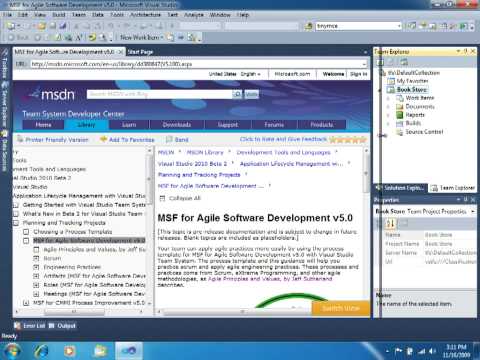Click the Save All toolbar icon

tap(62, 26)
